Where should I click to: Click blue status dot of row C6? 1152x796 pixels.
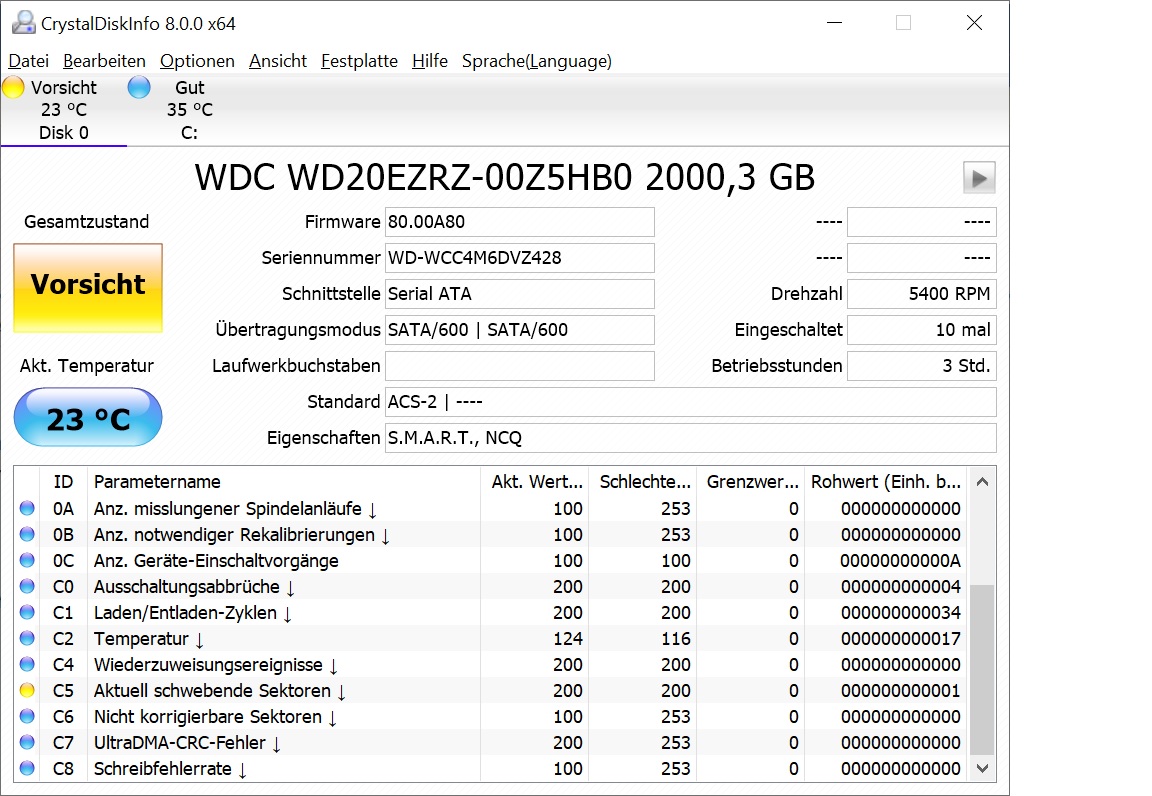(x=27, y=716)
